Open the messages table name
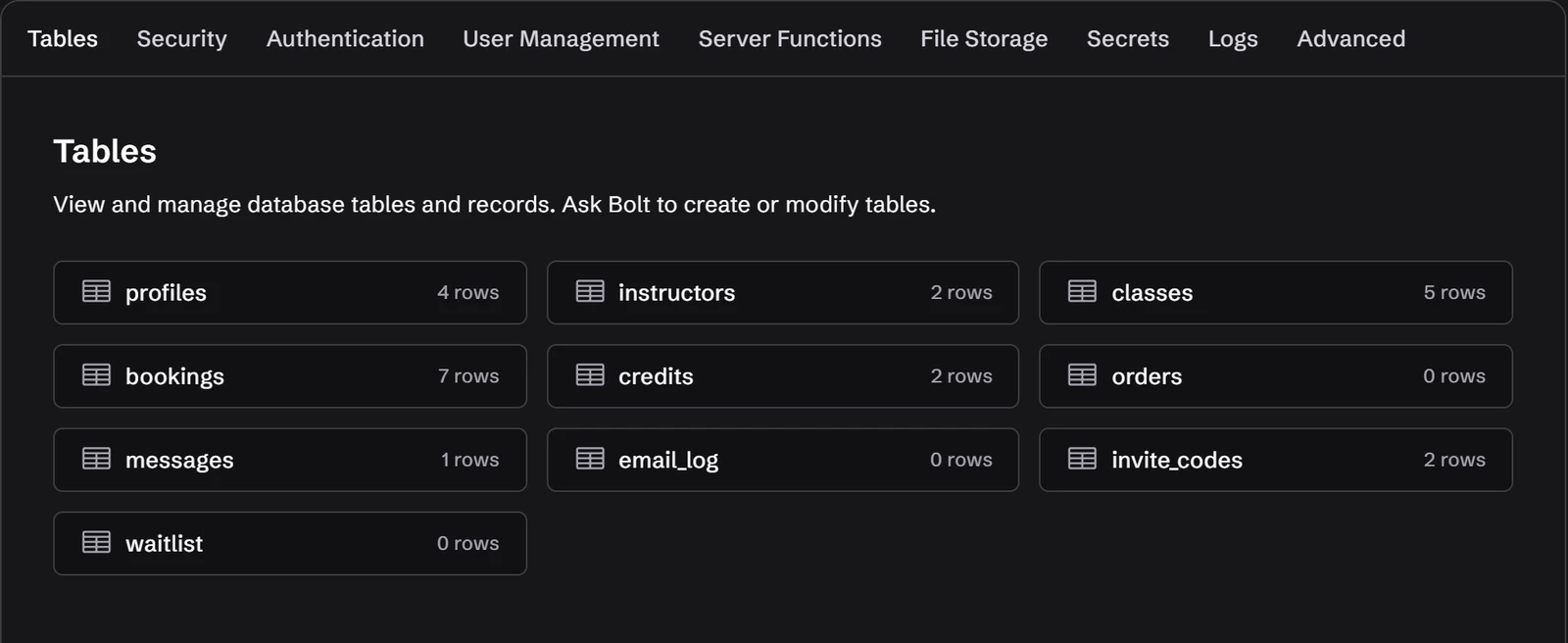This screenshot has height=643, width=1568. [179, 461]
